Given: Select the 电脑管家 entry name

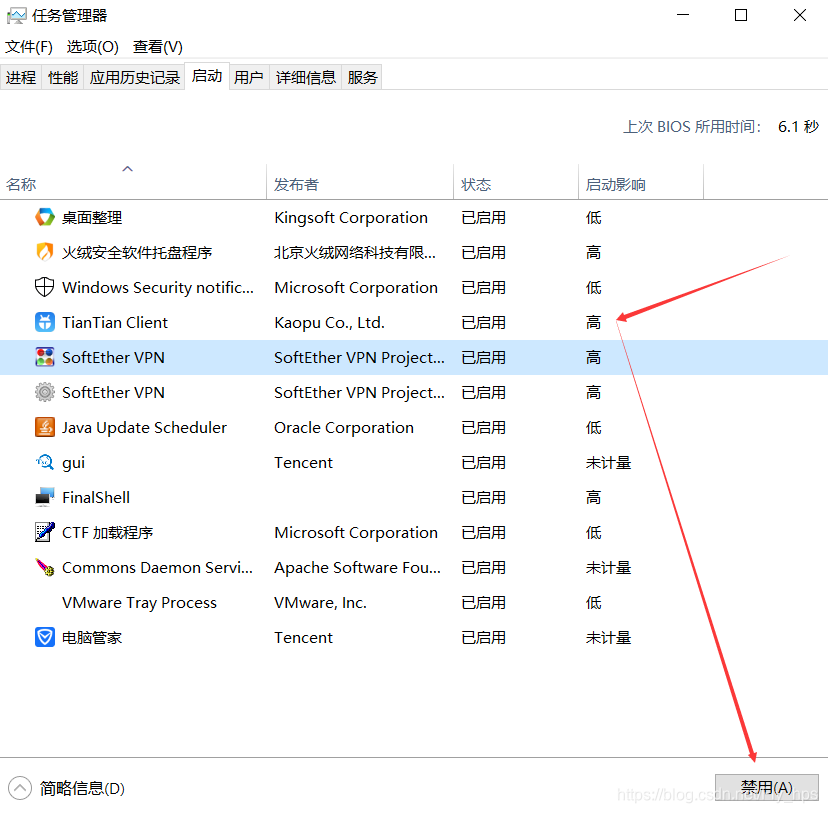Looking at the screenshot, I should pos(92,638).
